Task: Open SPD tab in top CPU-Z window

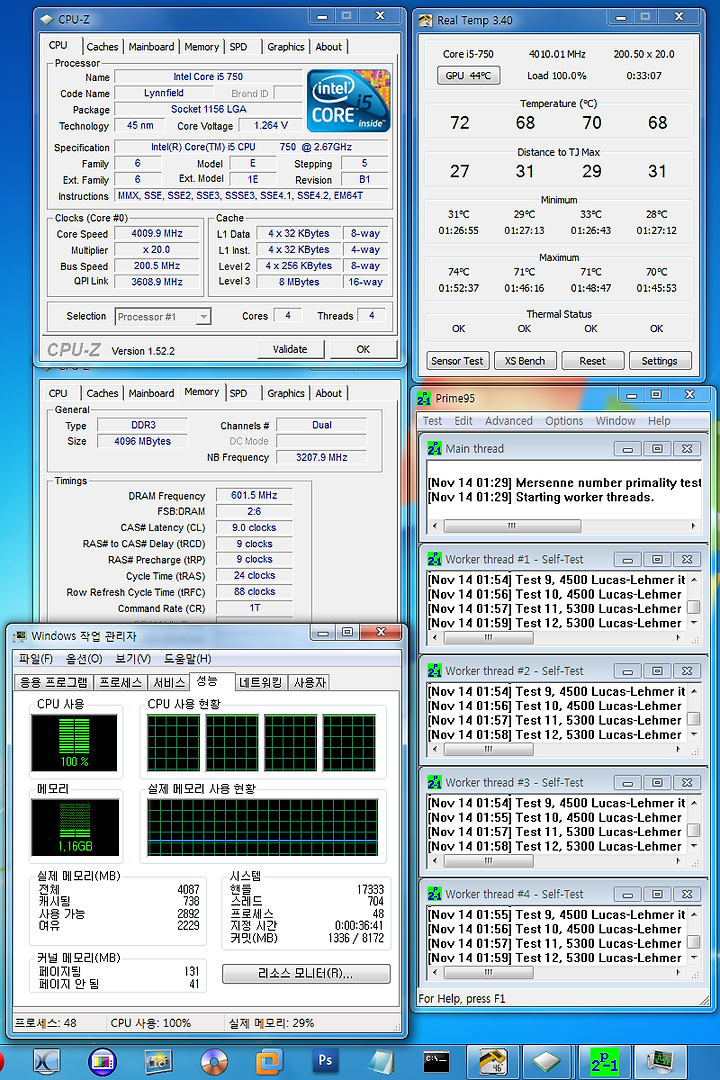Action: coord(238,47)
